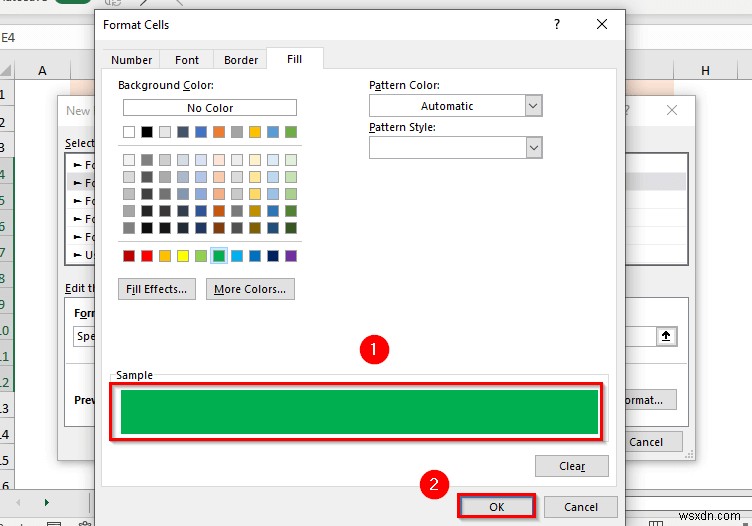Click Cancel in New Formatting Rule window
This screenshot has width=752, height=526.
pos(653,442)
